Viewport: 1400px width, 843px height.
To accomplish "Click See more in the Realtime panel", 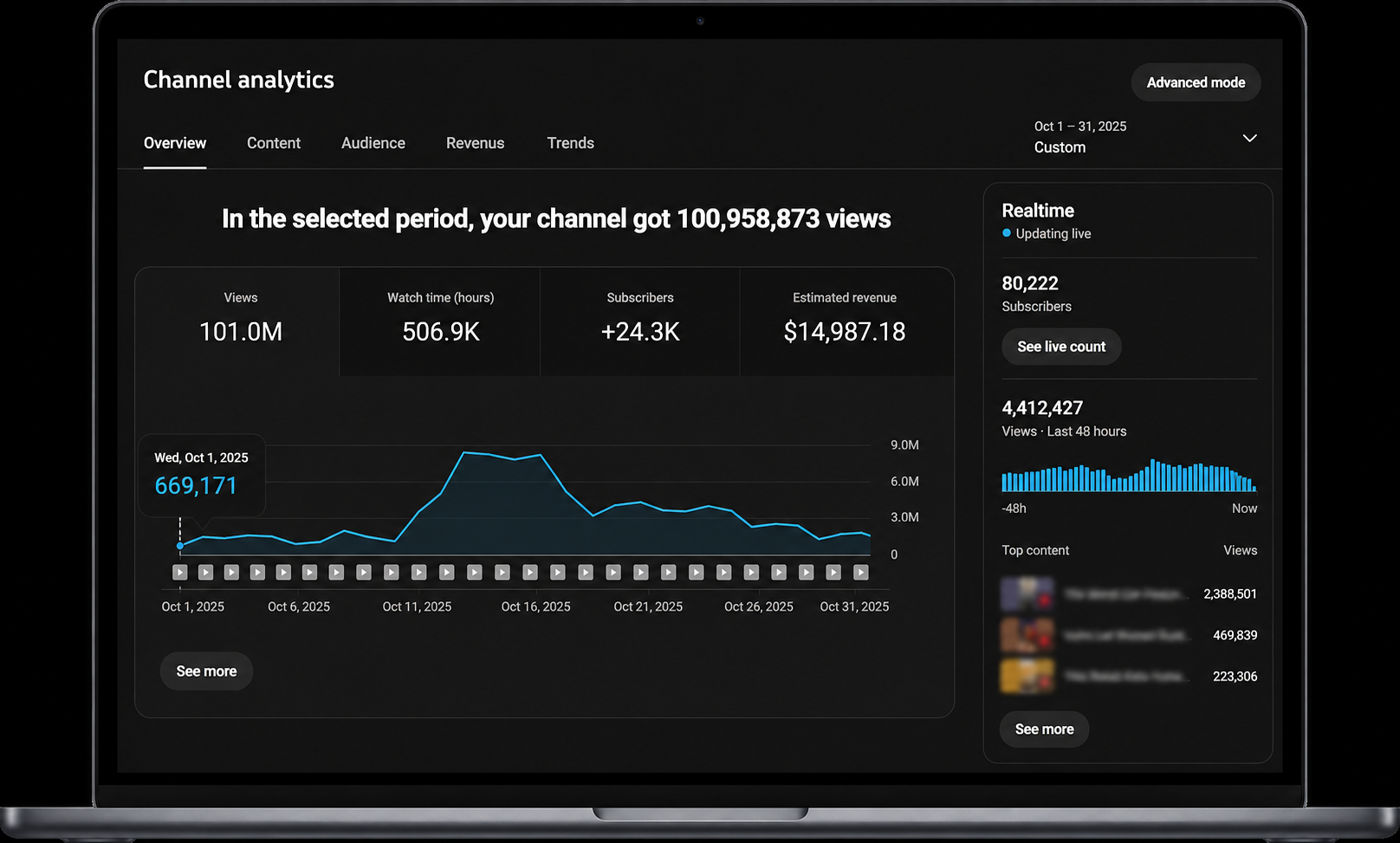I will click(1044, 730).
